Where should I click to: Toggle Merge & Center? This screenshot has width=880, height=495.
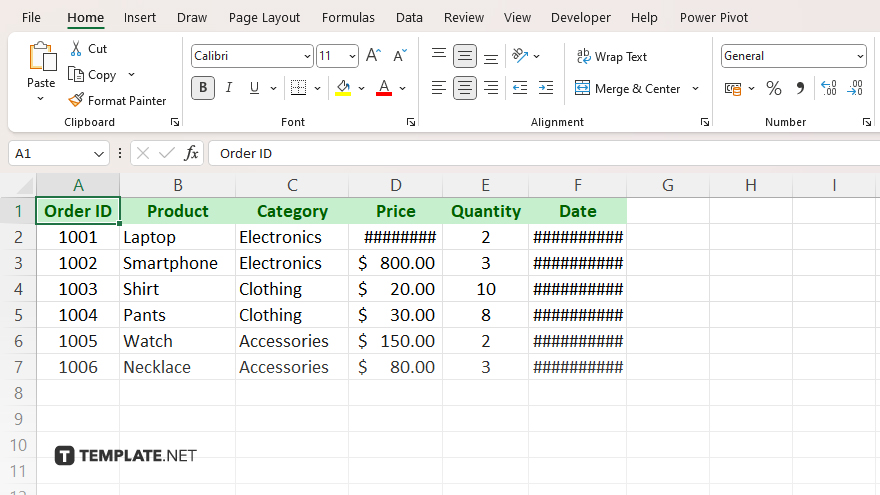point(627,89)
